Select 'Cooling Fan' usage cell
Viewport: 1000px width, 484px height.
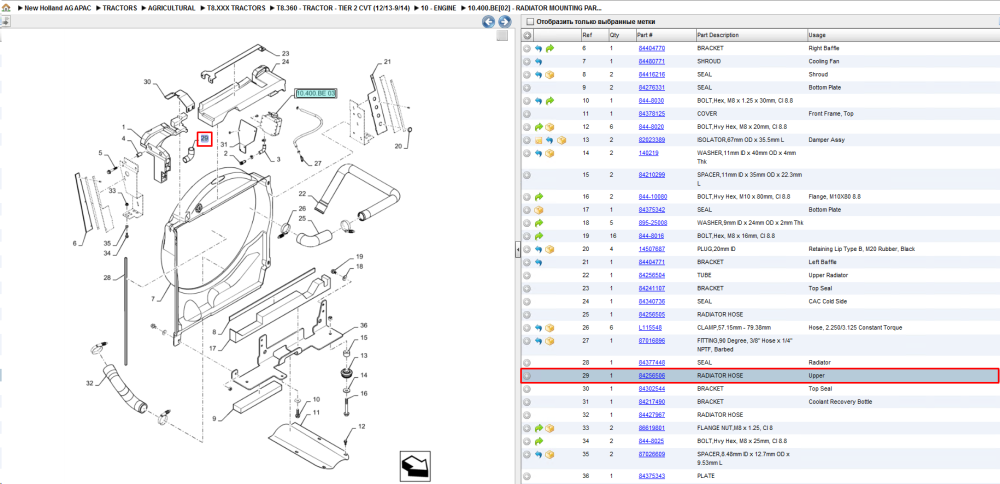823,62
